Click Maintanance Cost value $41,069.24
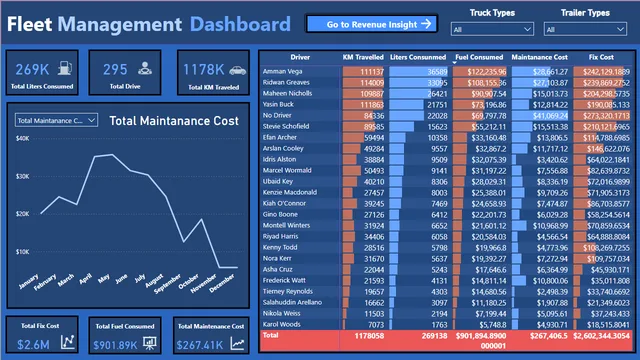Viewport: 640px width, 360px height. [x=550, y=116]
